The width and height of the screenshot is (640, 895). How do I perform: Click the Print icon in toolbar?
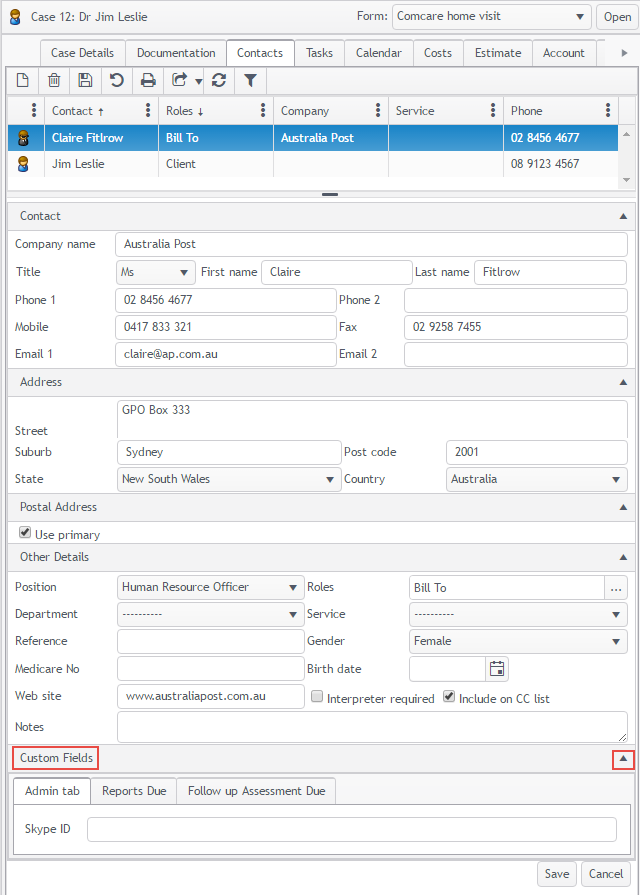click(x=148, y=81)
